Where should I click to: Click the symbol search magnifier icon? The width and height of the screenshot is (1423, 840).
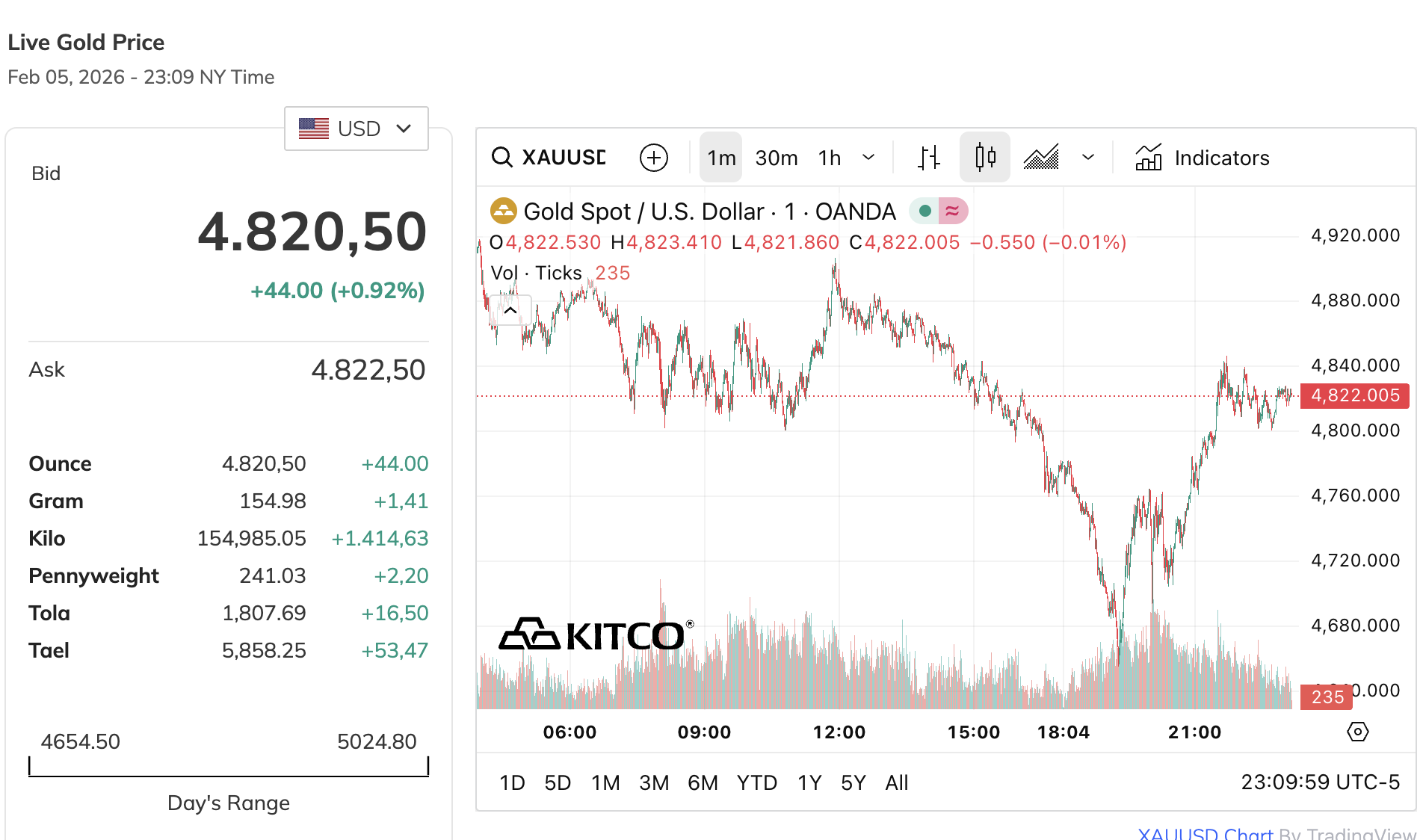click(x=501, y=158)
